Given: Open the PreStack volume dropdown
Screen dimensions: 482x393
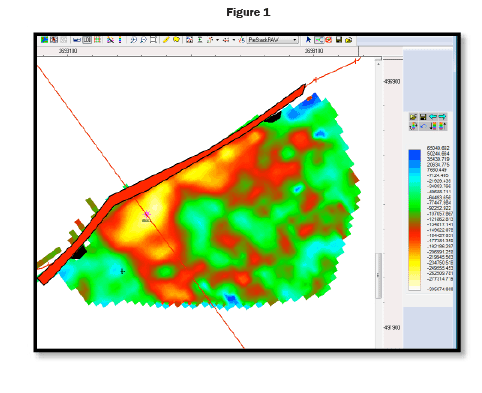Looking at the screenshot, I should click(x=273, y=40).
